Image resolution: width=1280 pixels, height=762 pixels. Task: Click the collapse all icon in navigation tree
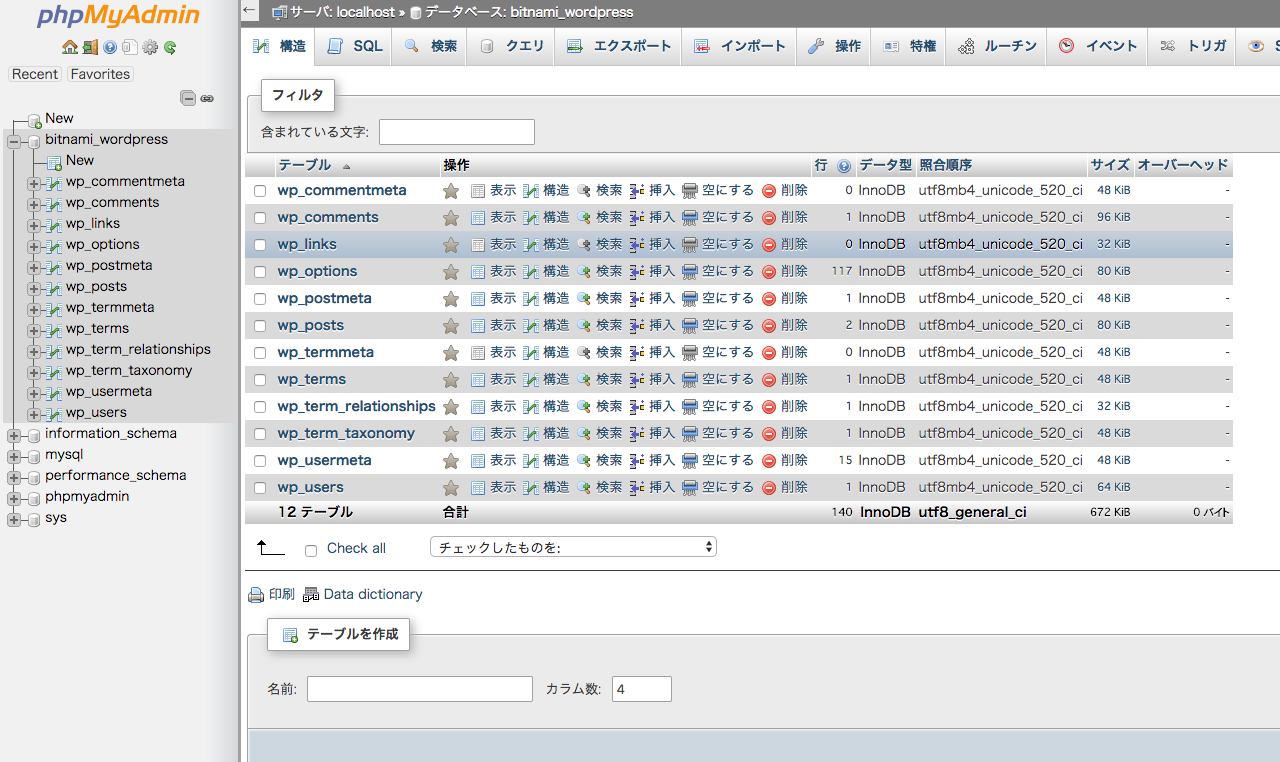187,98
